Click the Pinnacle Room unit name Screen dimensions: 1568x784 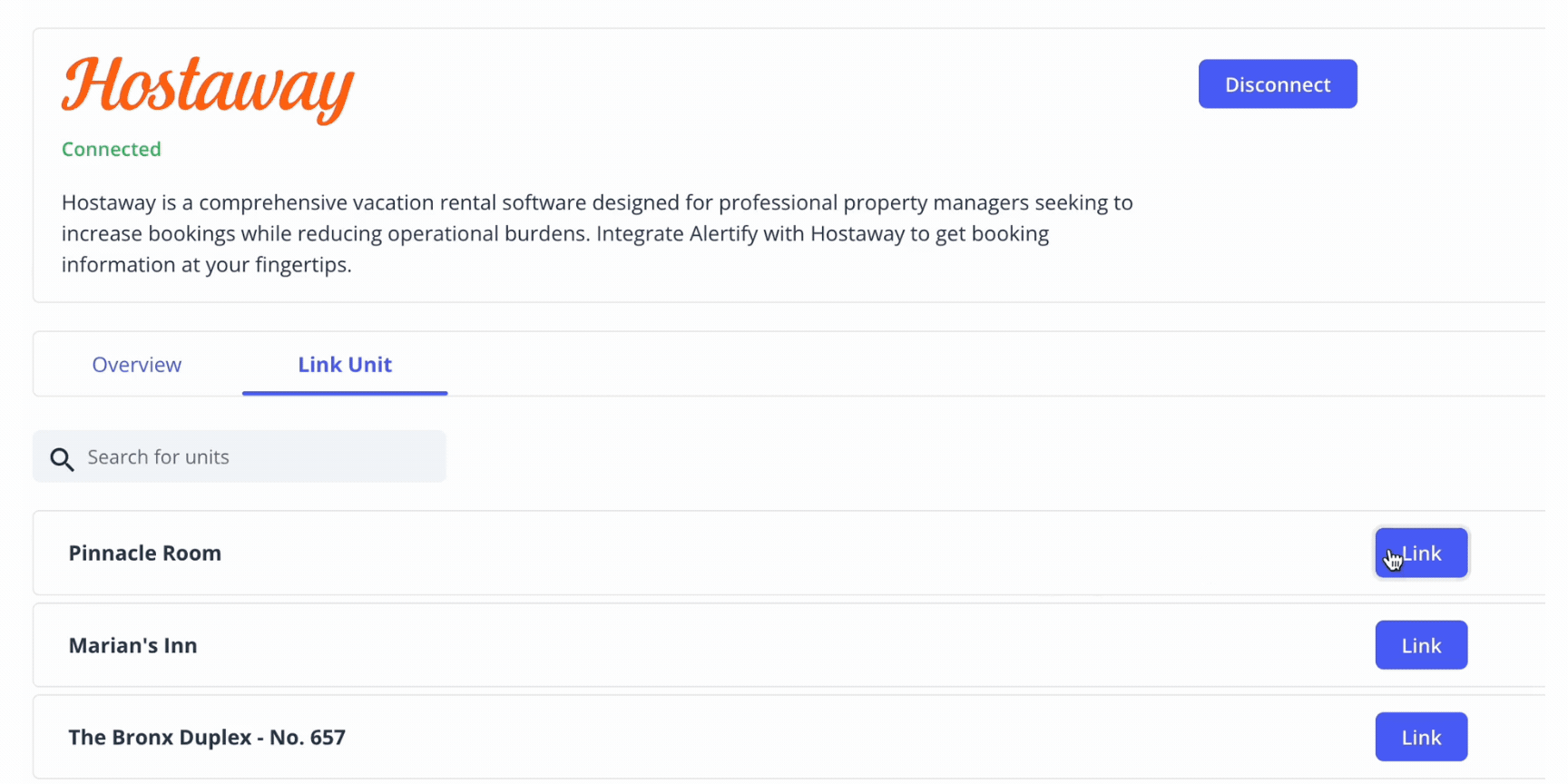coord(145,554)
